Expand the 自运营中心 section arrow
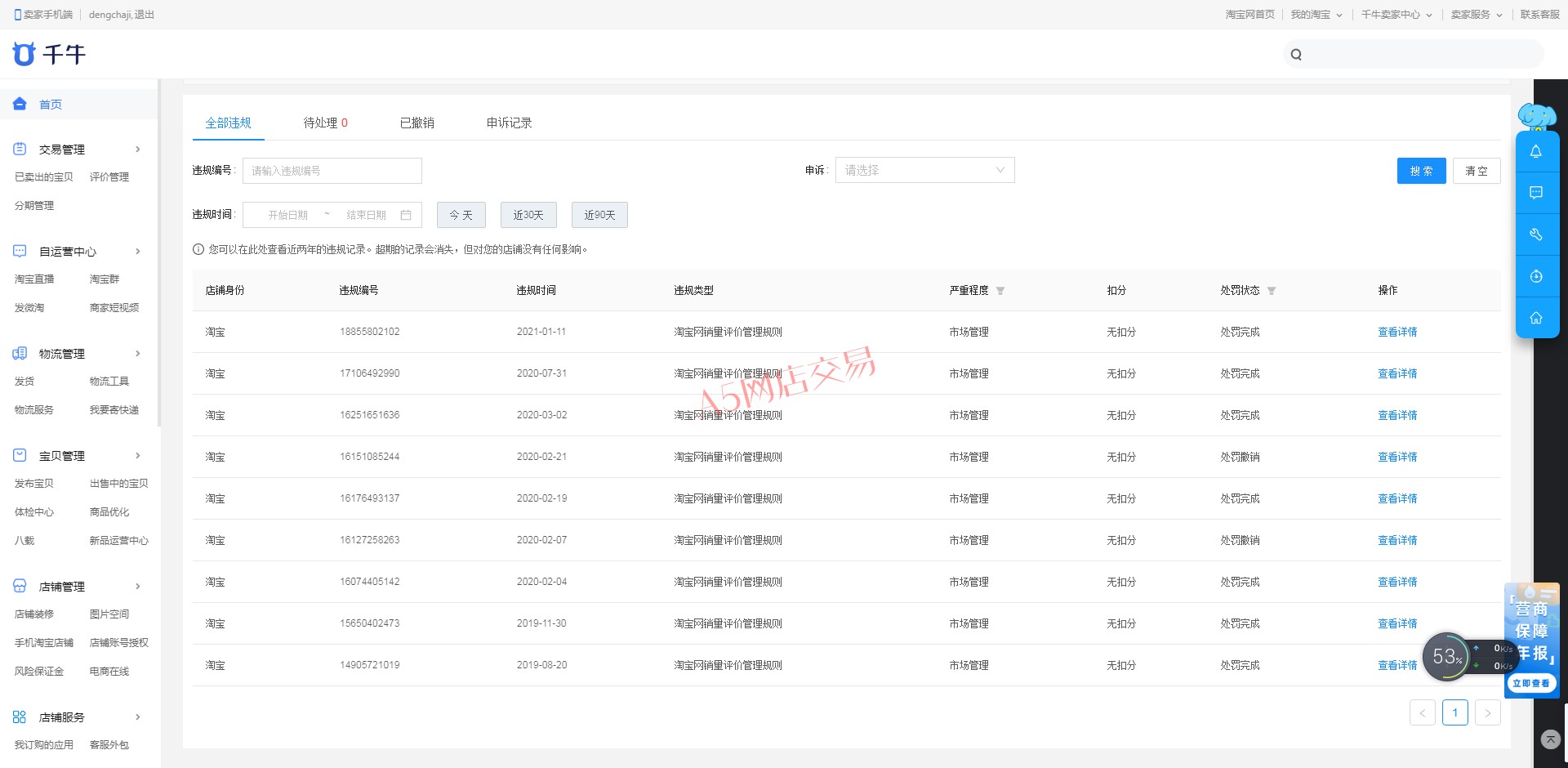 click(138, 251)
